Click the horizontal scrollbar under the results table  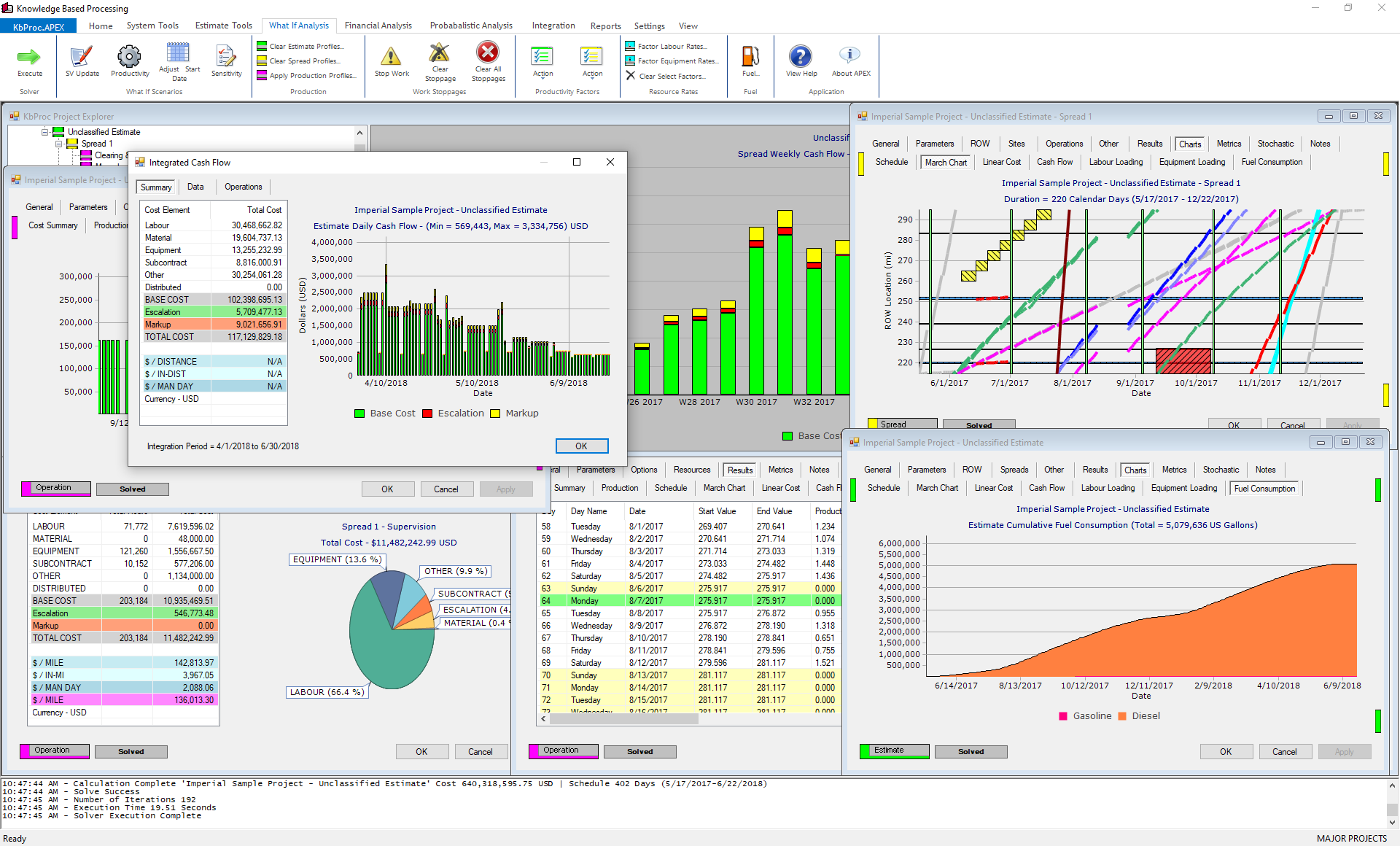click(x=623, y=719)
